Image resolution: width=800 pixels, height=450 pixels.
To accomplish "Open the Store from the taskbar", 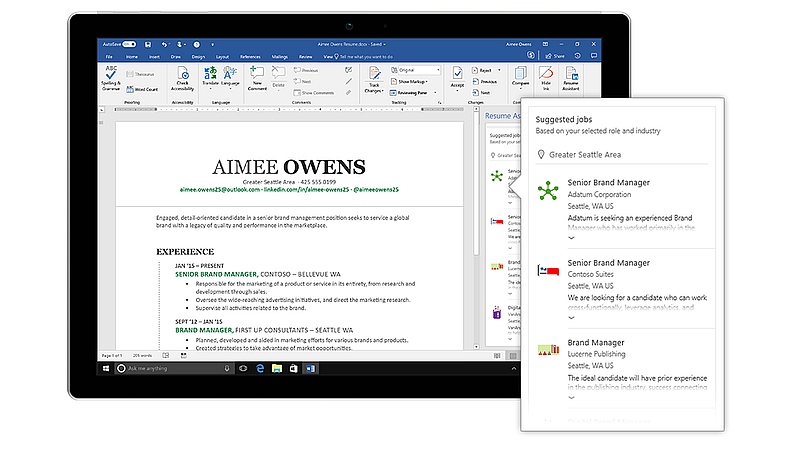I will (293, 368).
